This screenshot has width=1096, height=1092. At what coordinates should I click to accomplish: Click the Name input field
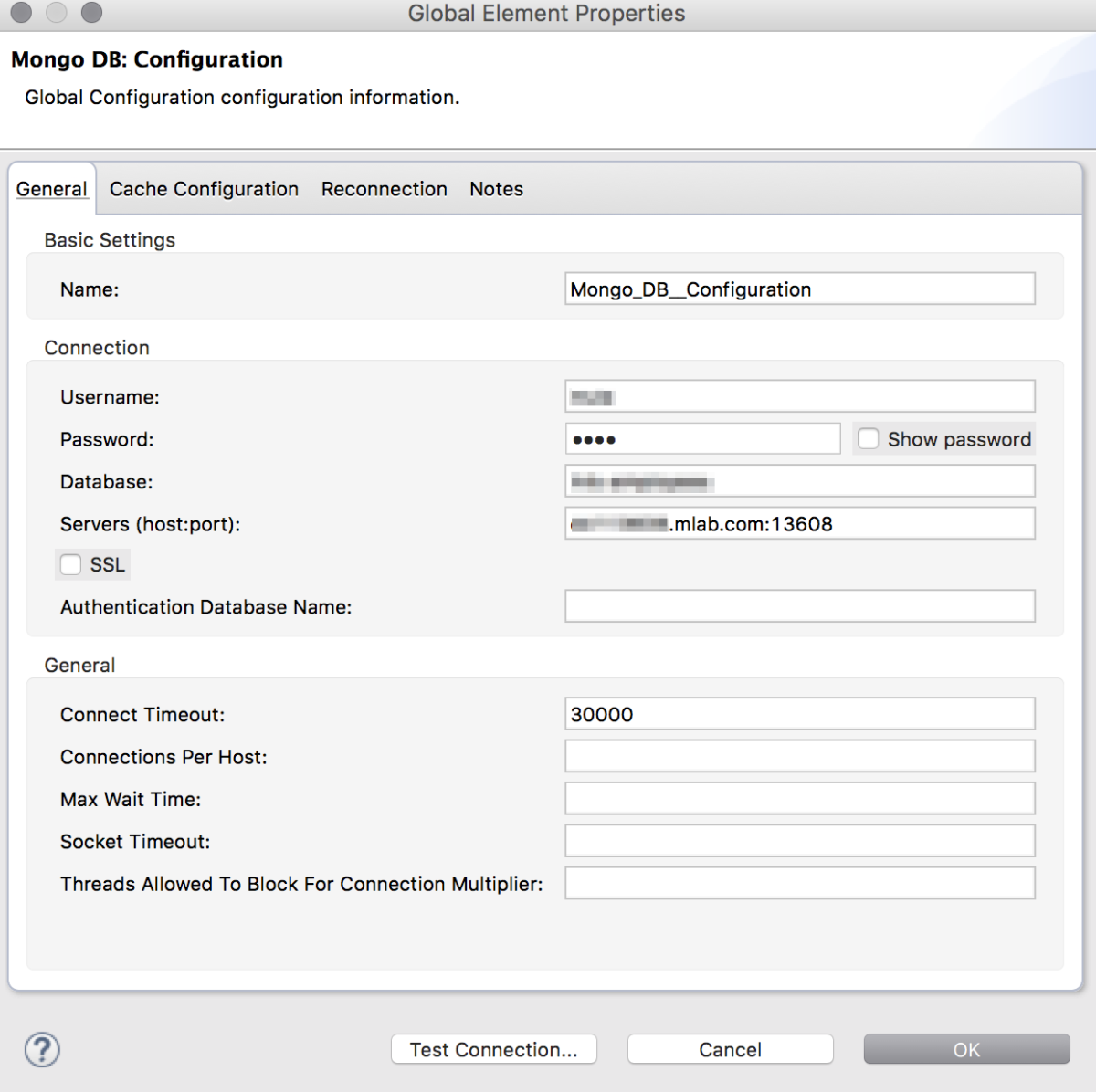coord(799,289)
